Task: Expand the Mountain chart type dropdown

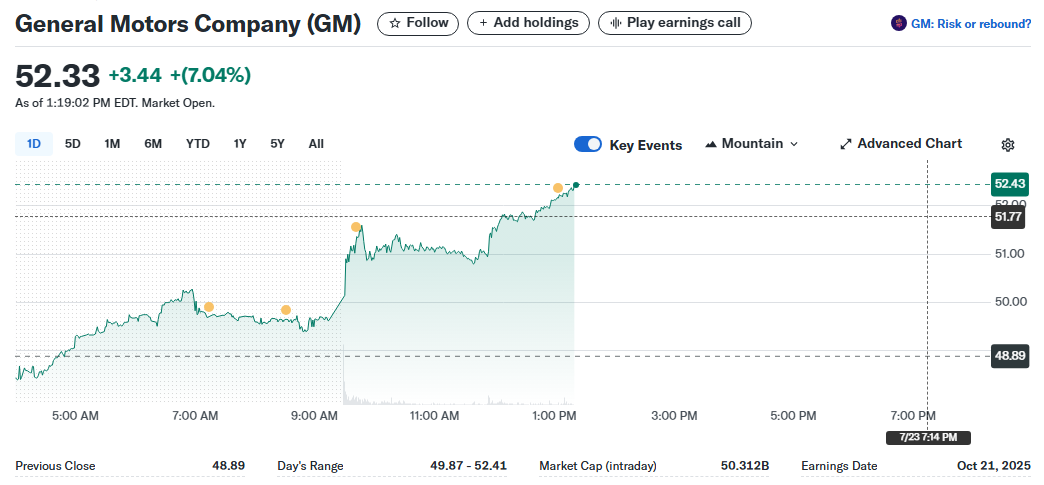Action: click(x=752, y=144)
